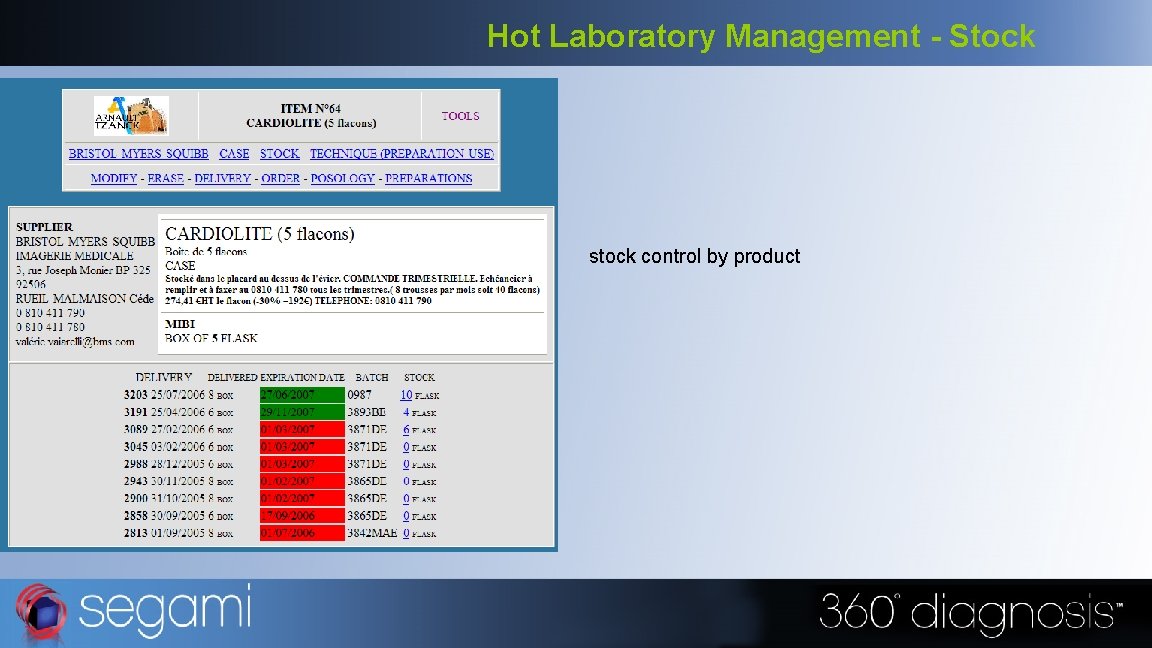Open the PREPARATIONS link
The height and width of the screenshot is (648, 1152).
coord(428,179)
